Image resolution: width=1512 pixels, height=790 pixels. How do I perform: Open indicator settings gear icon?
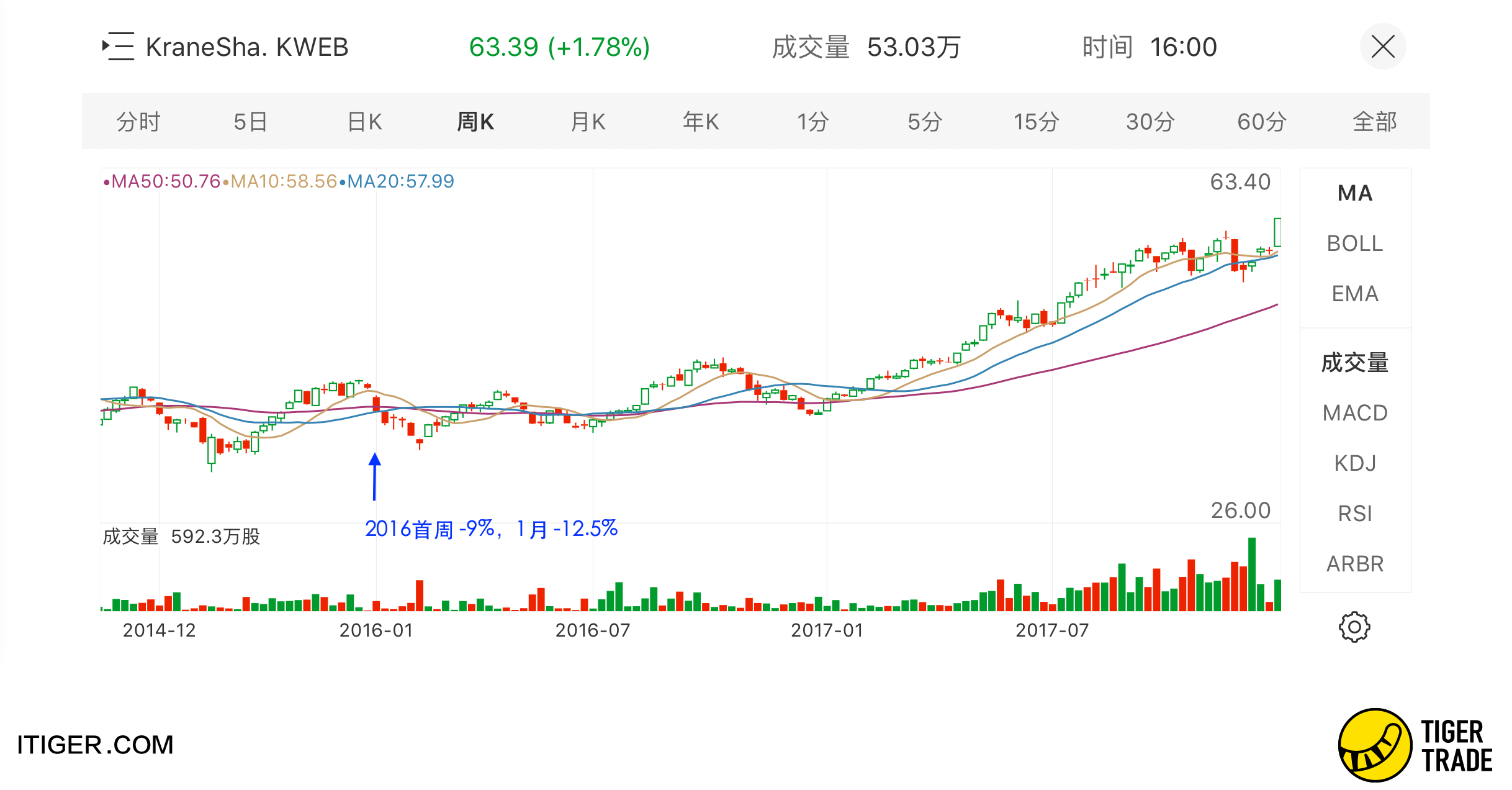[x=1354, y=627]
